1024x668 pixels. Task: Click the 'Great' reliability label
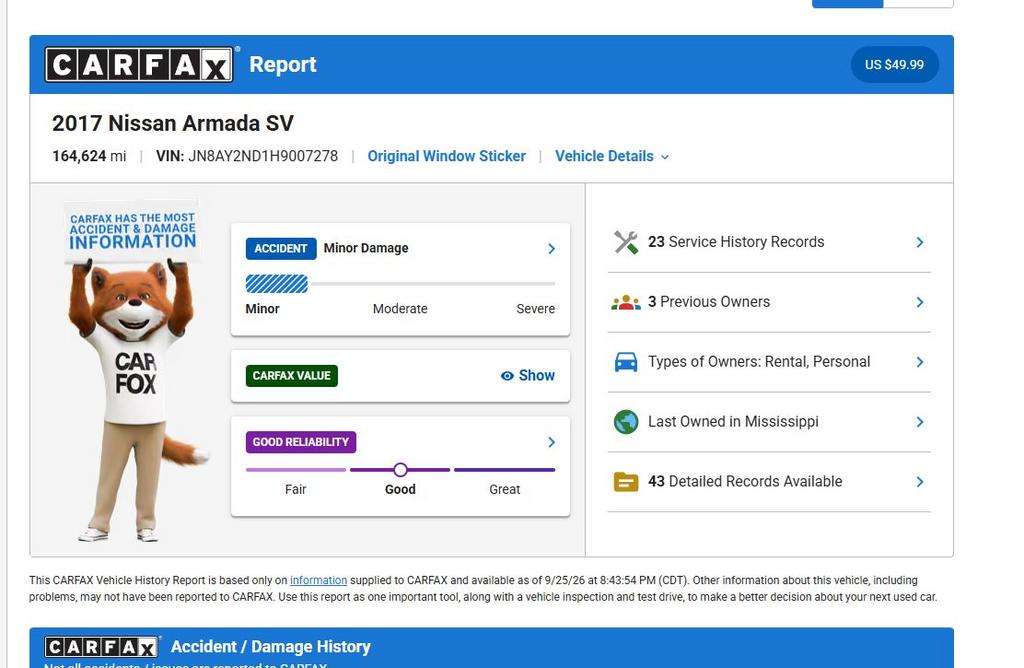click(x=505, y=490)
